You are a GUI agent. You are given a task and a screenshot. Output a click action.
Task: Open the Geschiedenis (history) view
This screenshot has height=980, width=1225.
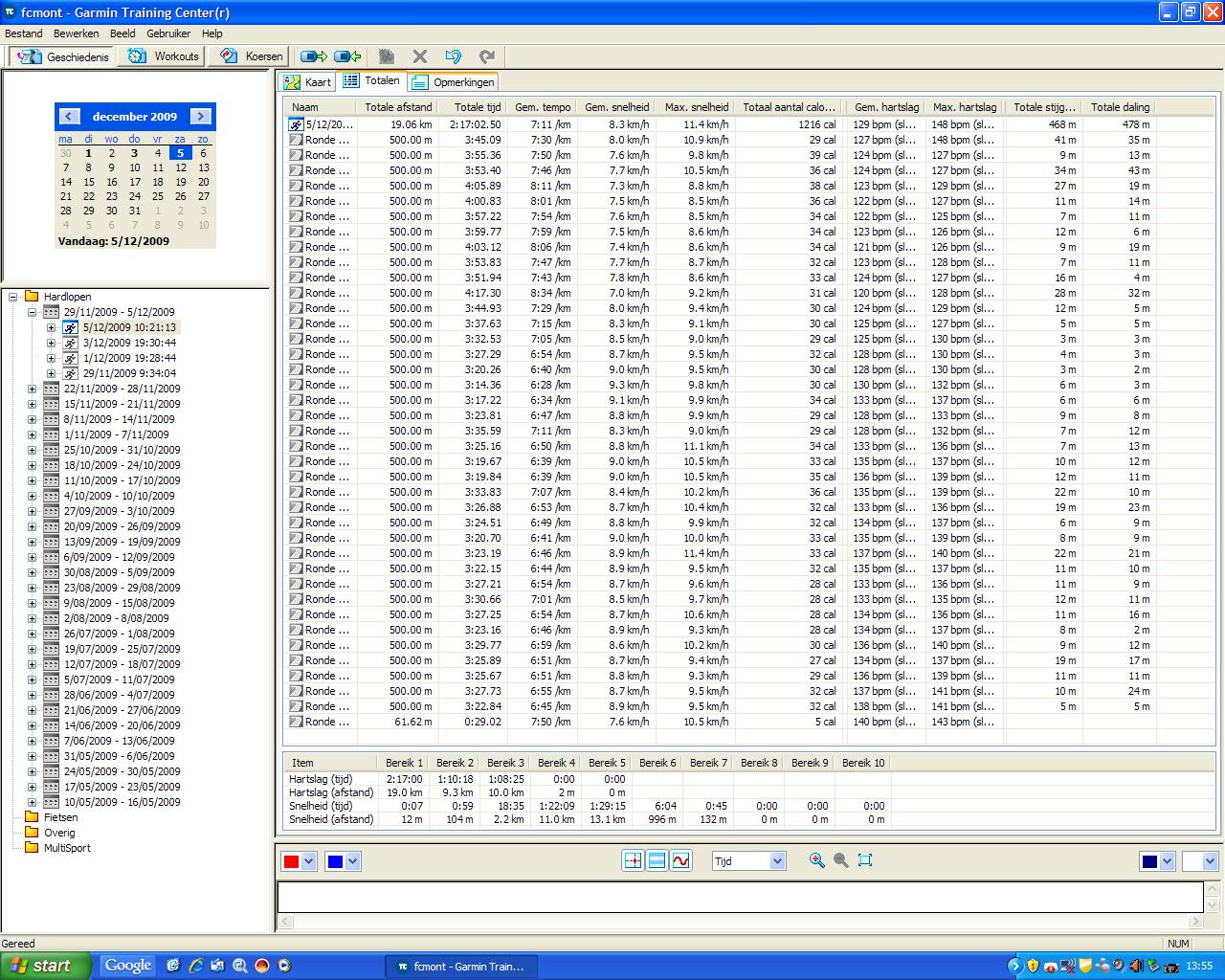pos(63,56)
